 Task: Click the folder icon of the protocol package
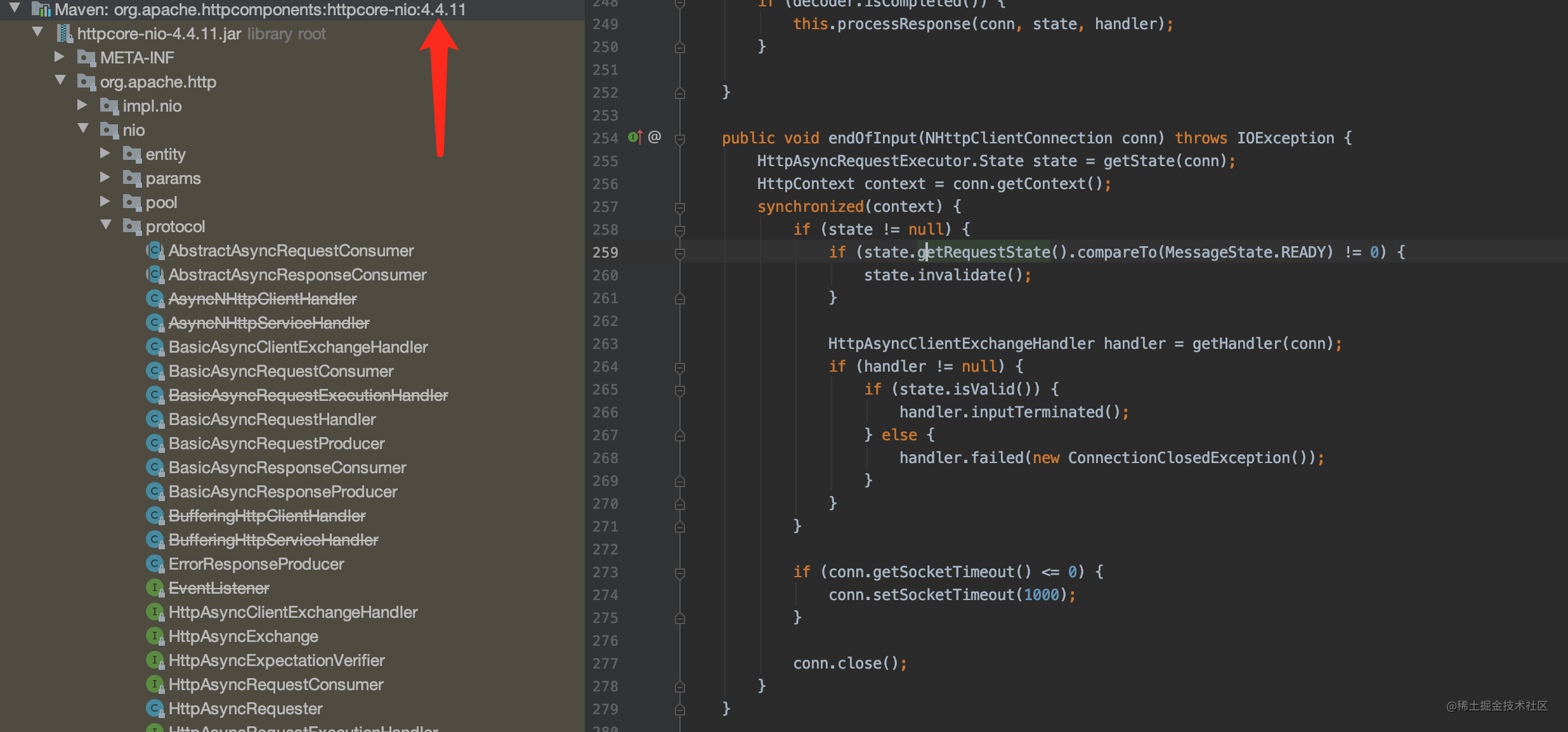point(132,226)
